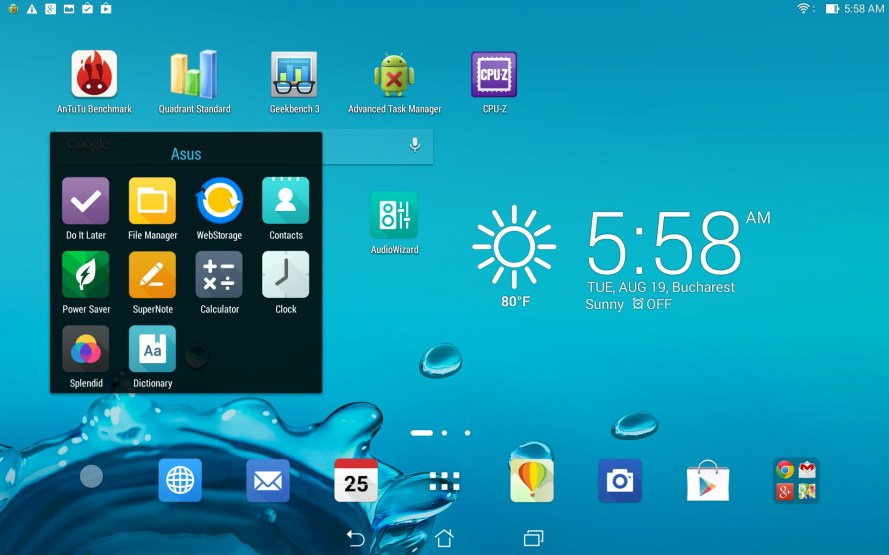Open the recent apps overview

coord(533,538)
